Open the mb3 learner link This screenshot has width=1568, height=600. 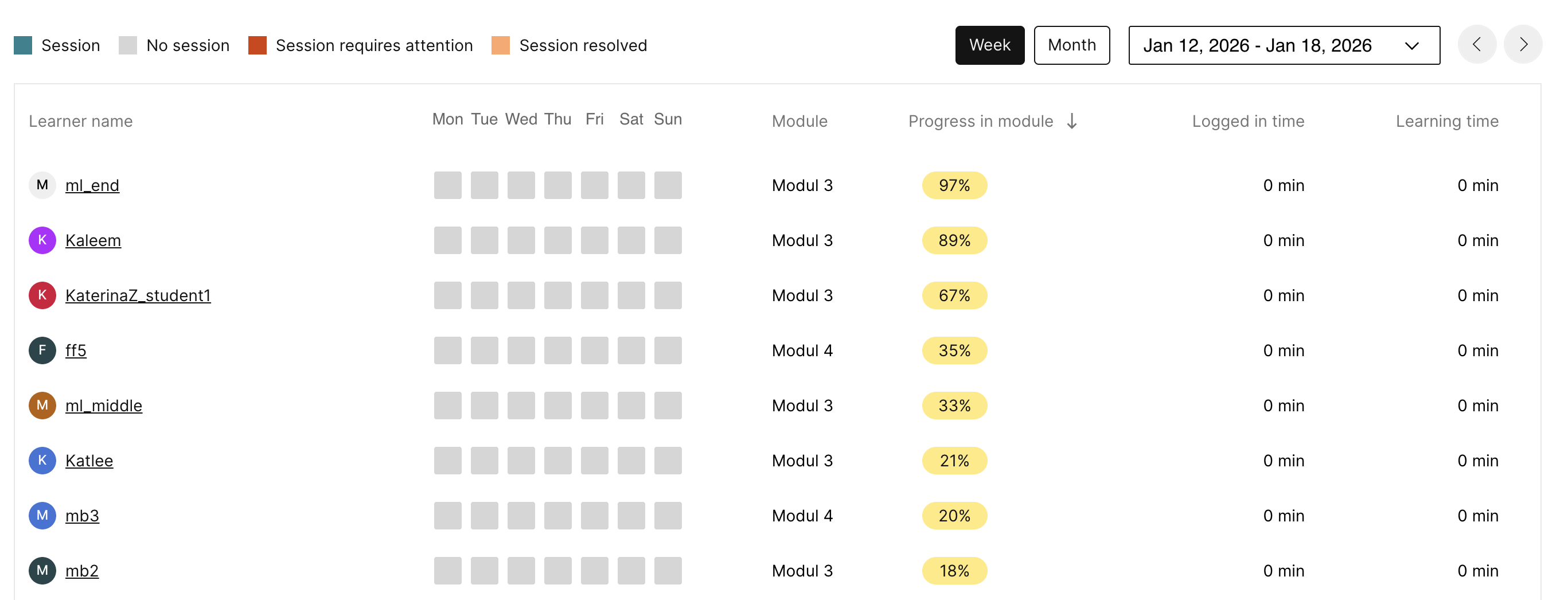(x=81, y=516)
